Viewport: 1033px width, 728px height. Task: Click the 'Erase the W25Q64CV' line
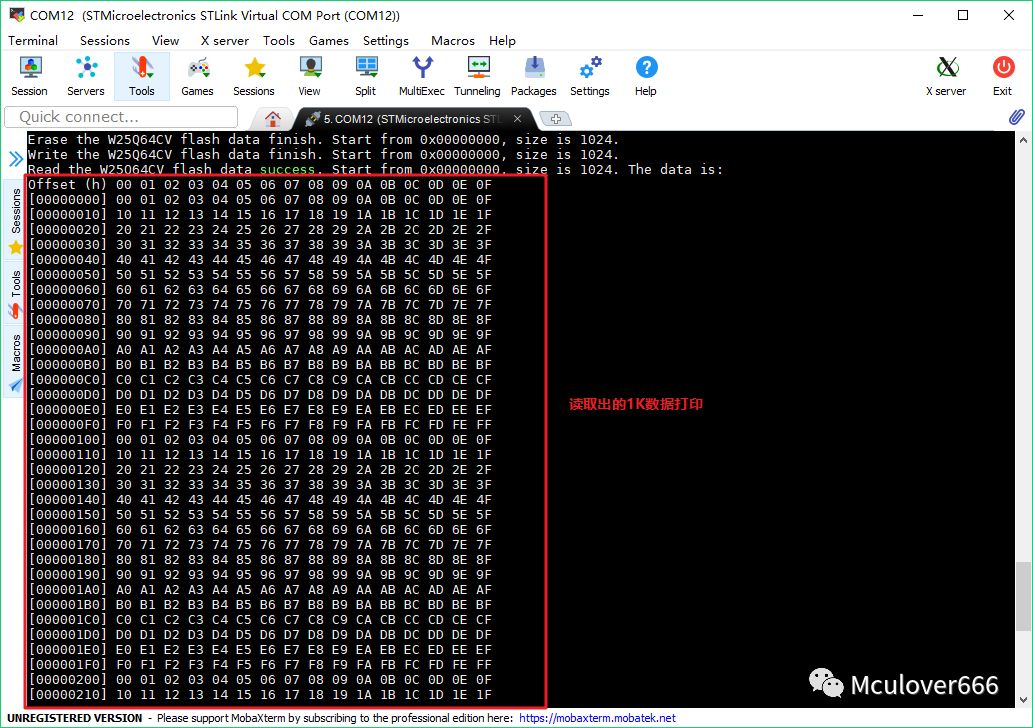[323, 140]
